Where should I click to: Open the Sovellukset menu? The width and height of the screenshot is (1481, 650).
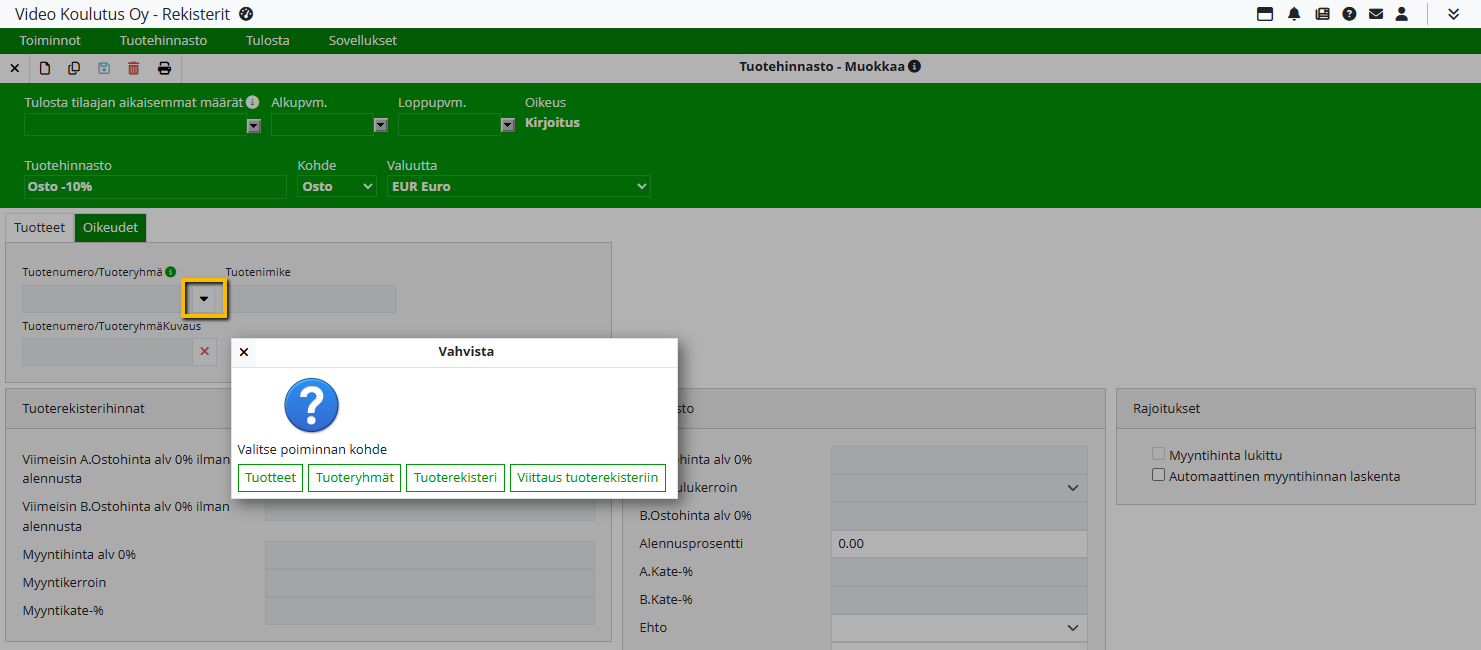pos(362,41)
